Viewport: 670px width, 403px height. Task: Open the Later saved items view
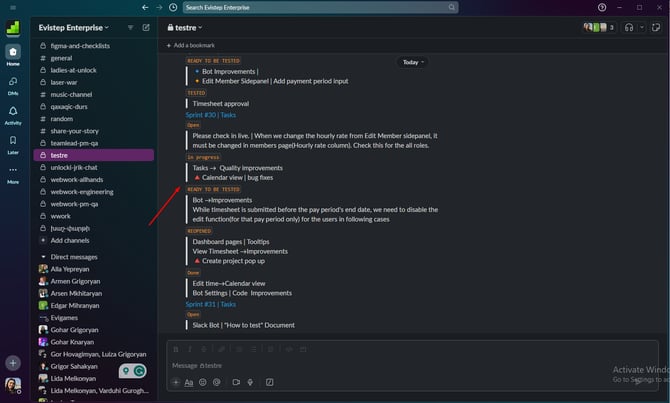pos(13,145)
